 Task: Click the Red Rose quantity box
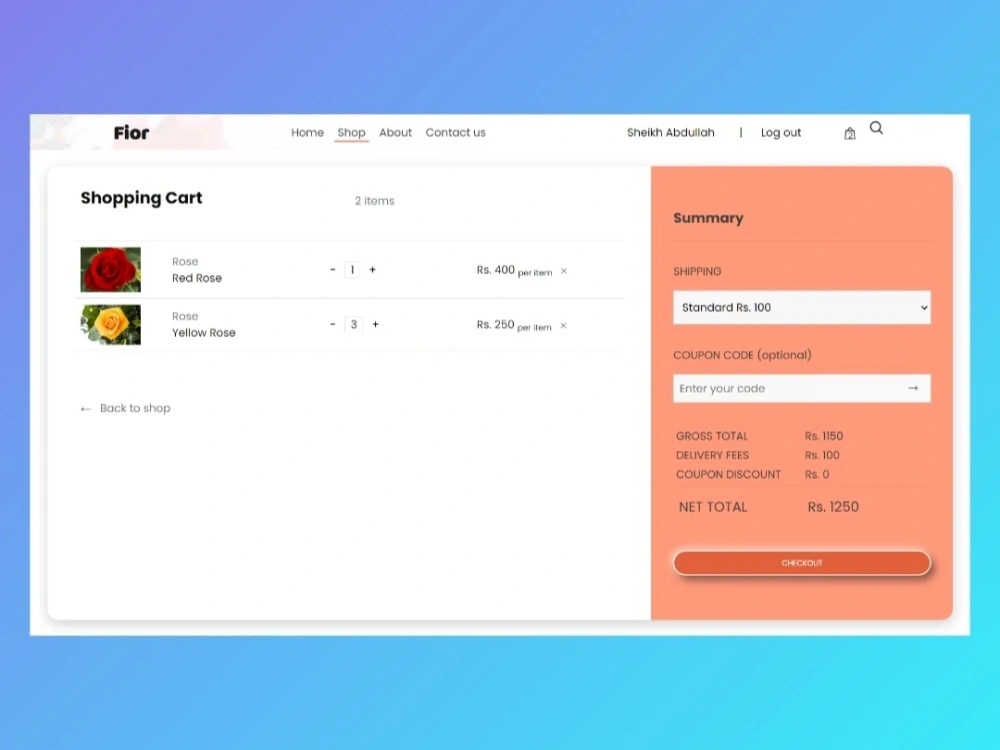[x=352, y=270]
